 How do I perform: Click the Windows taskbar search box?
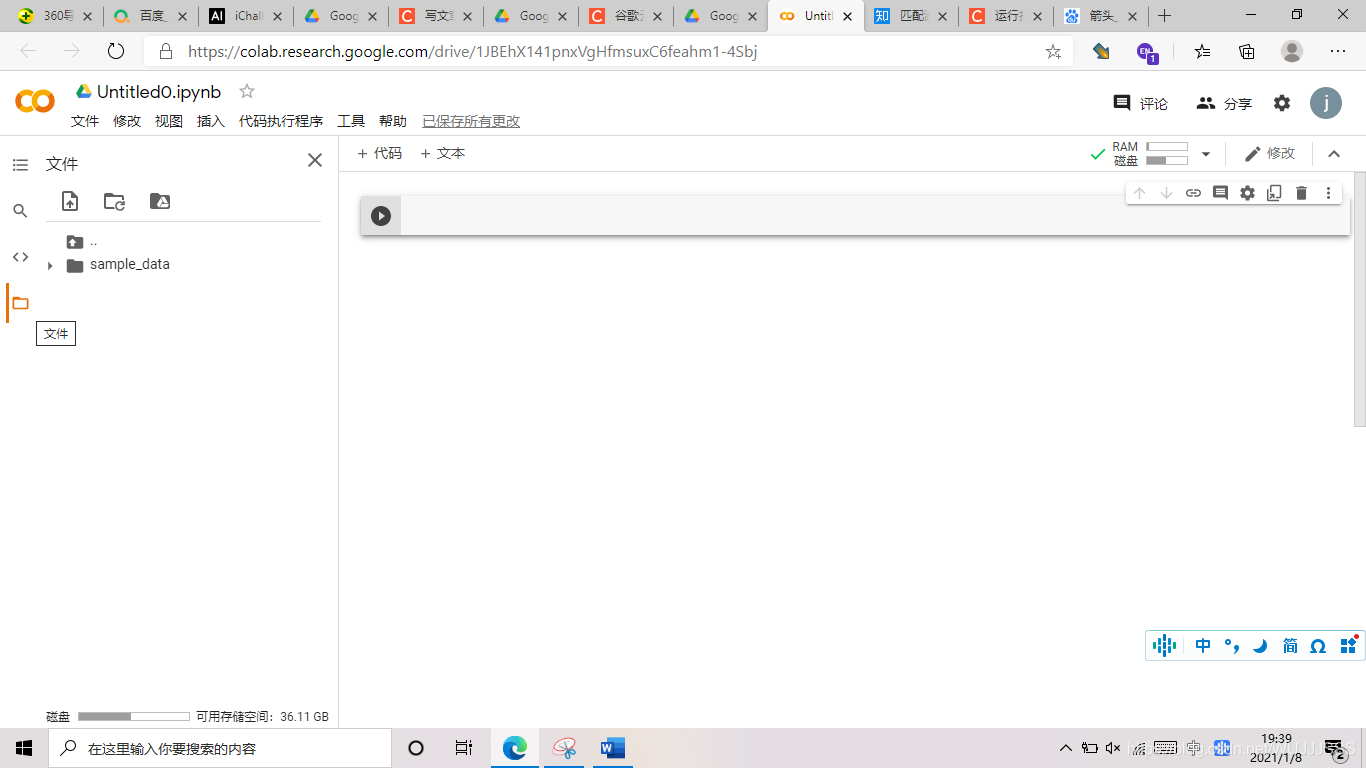[220, 748]
